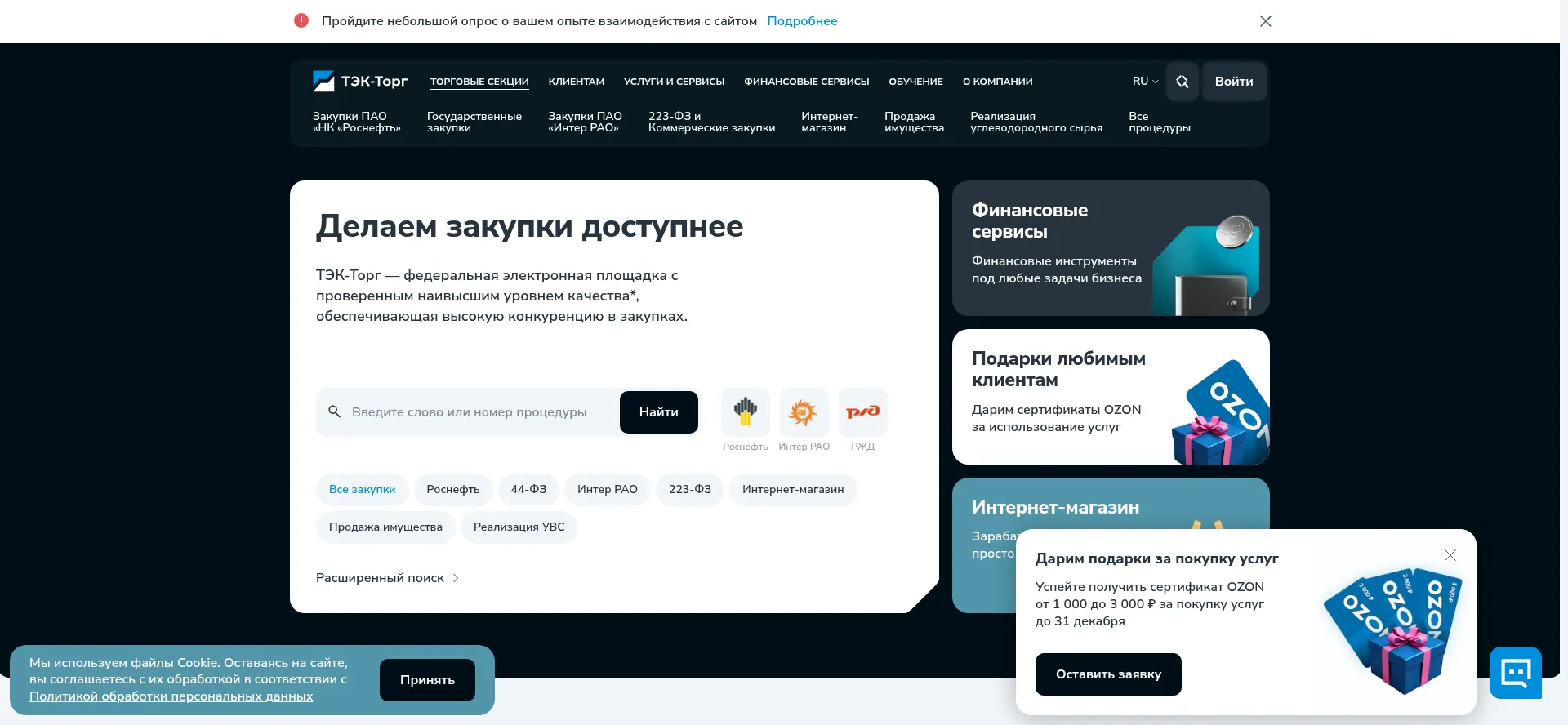This screenshot has width=1568, height=725.
Task: Close the OZON gift popup
Action: (x=1450, y=555)
